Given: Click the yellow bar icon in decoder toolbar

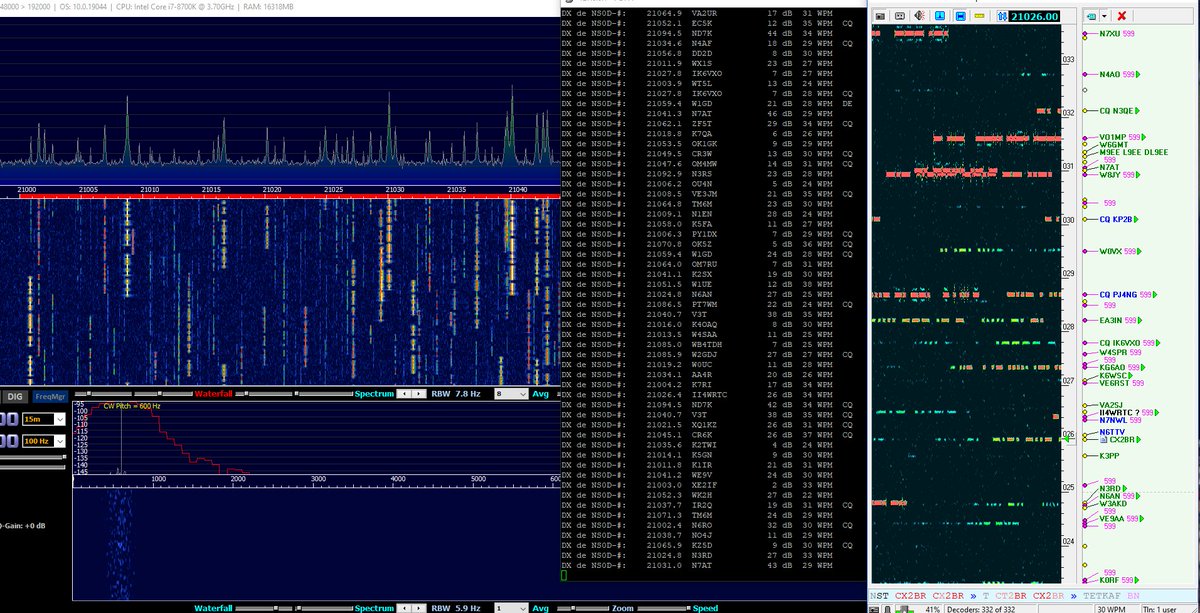Looking at the screenshot, I should 980,16.
